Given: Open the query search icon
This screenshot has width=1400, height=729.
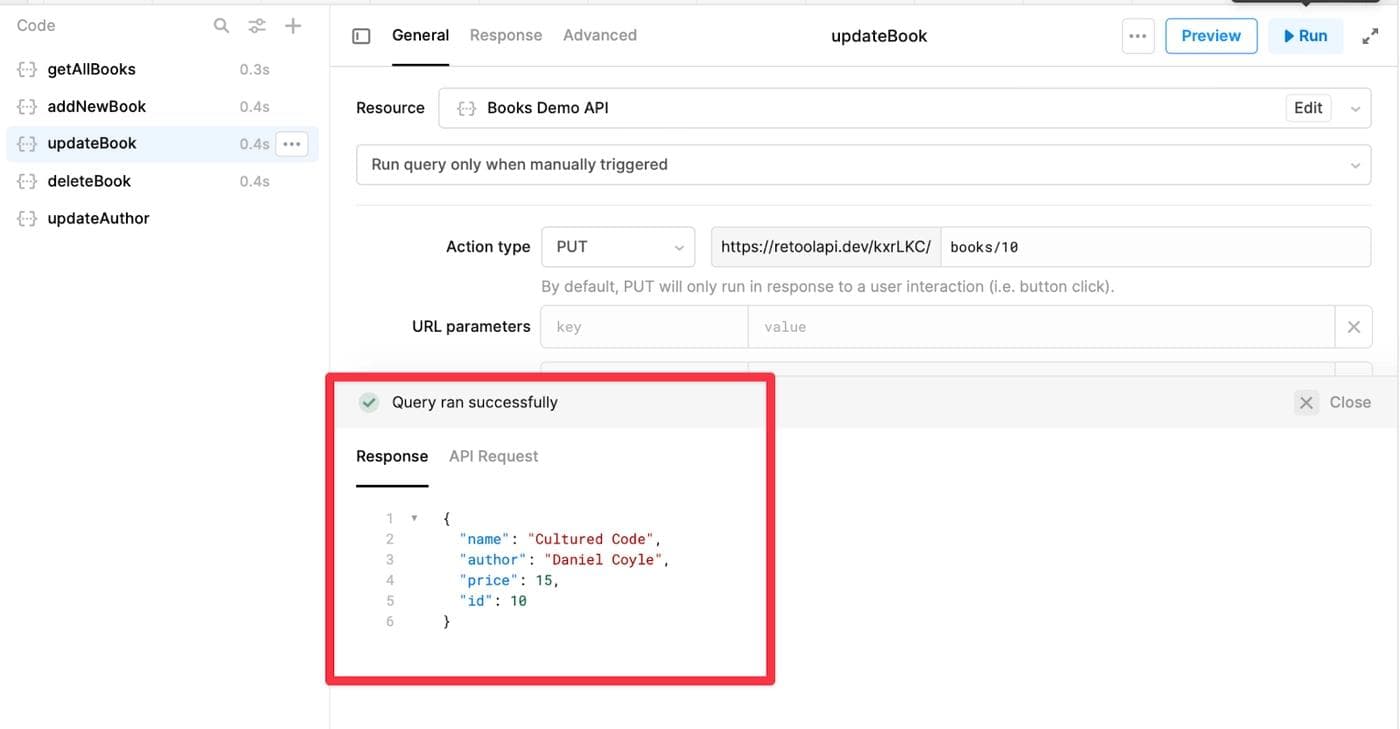Looking at the screenshot, I should pyautogui.click(x=220, y=24).
